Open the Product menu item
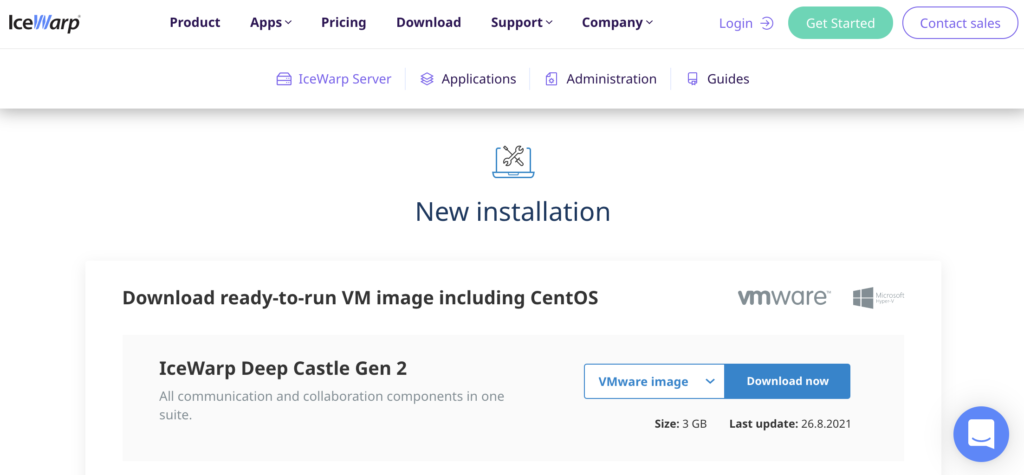 pyautogui.click(x=195, y=22)
